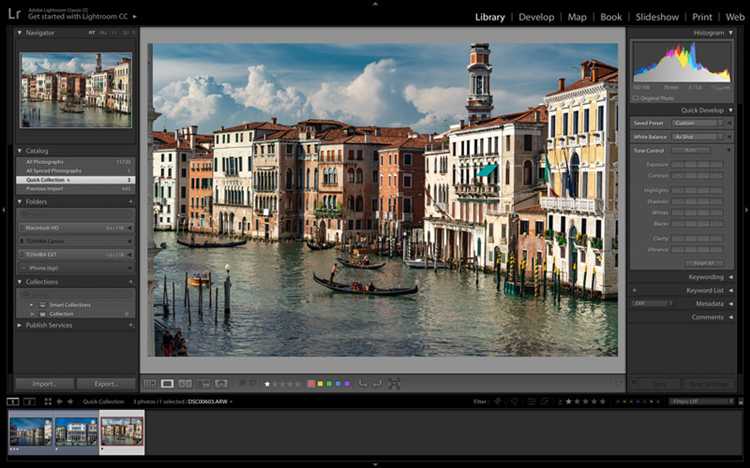Apply red color label
Screen dimensions: 750x468
click(311, 384)
